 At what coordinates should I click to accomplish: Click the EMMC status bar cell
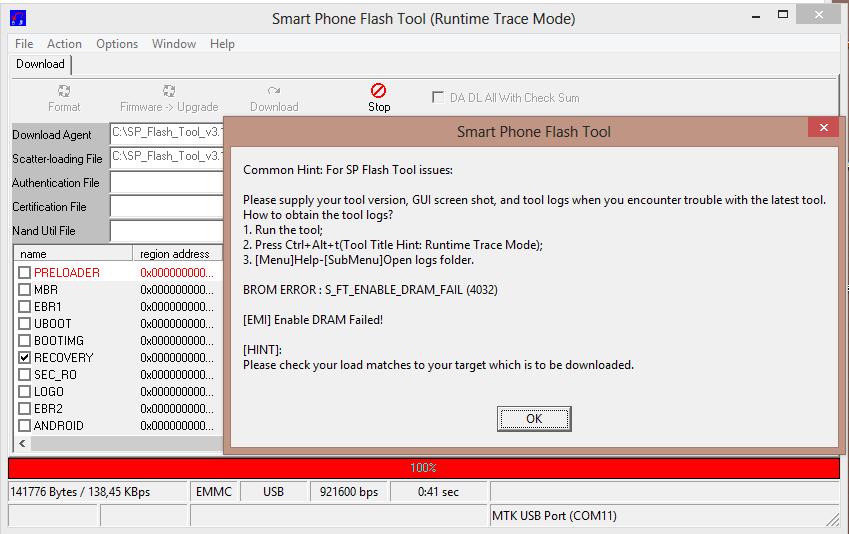213,492
